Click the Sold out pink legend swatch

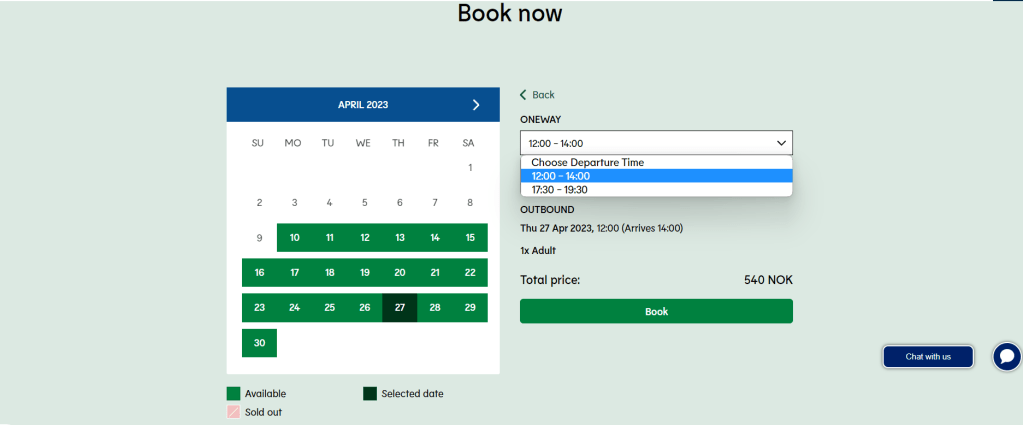click(234, 412)
